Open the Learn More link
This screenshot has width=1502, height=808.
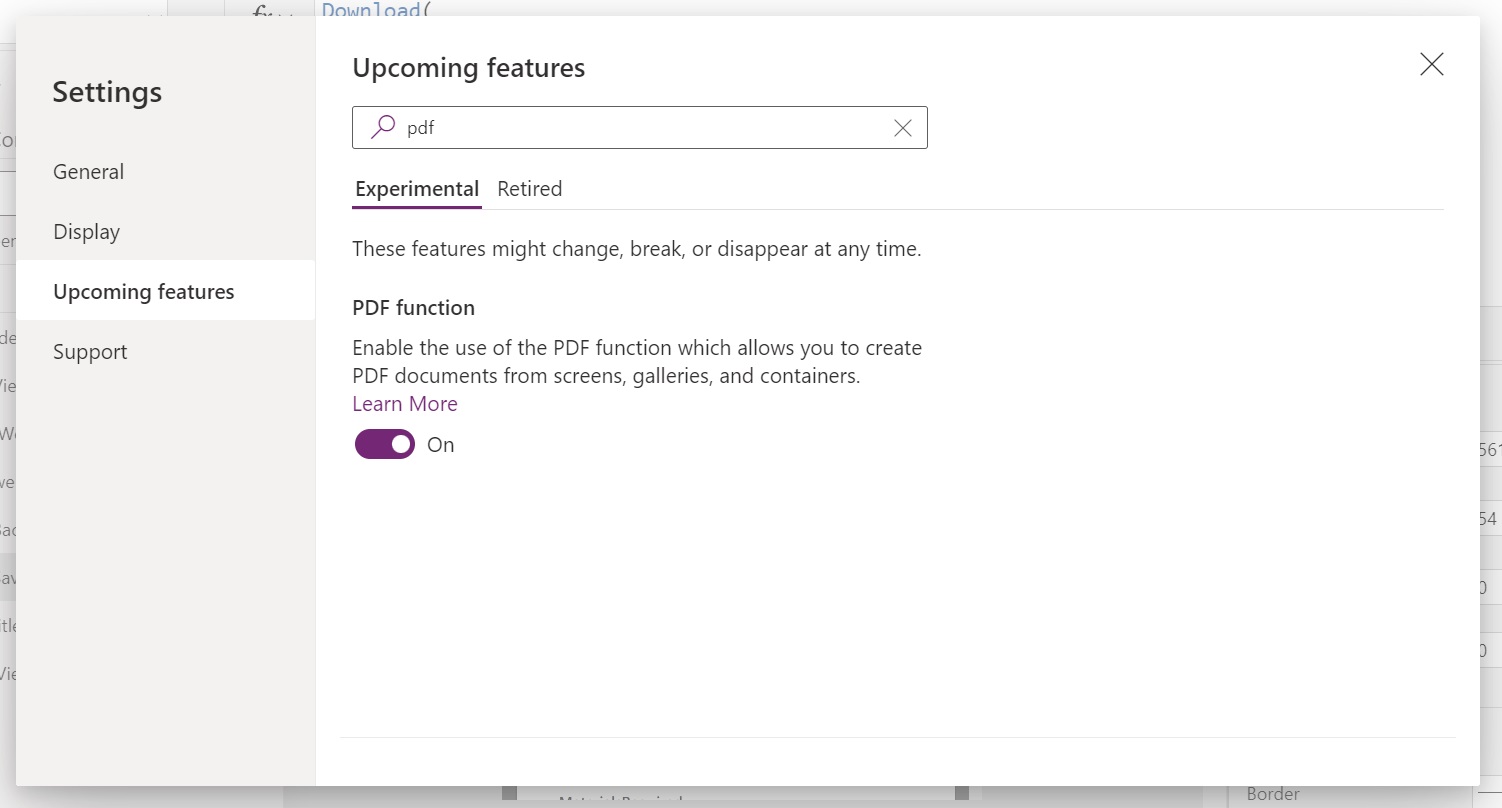404,403
